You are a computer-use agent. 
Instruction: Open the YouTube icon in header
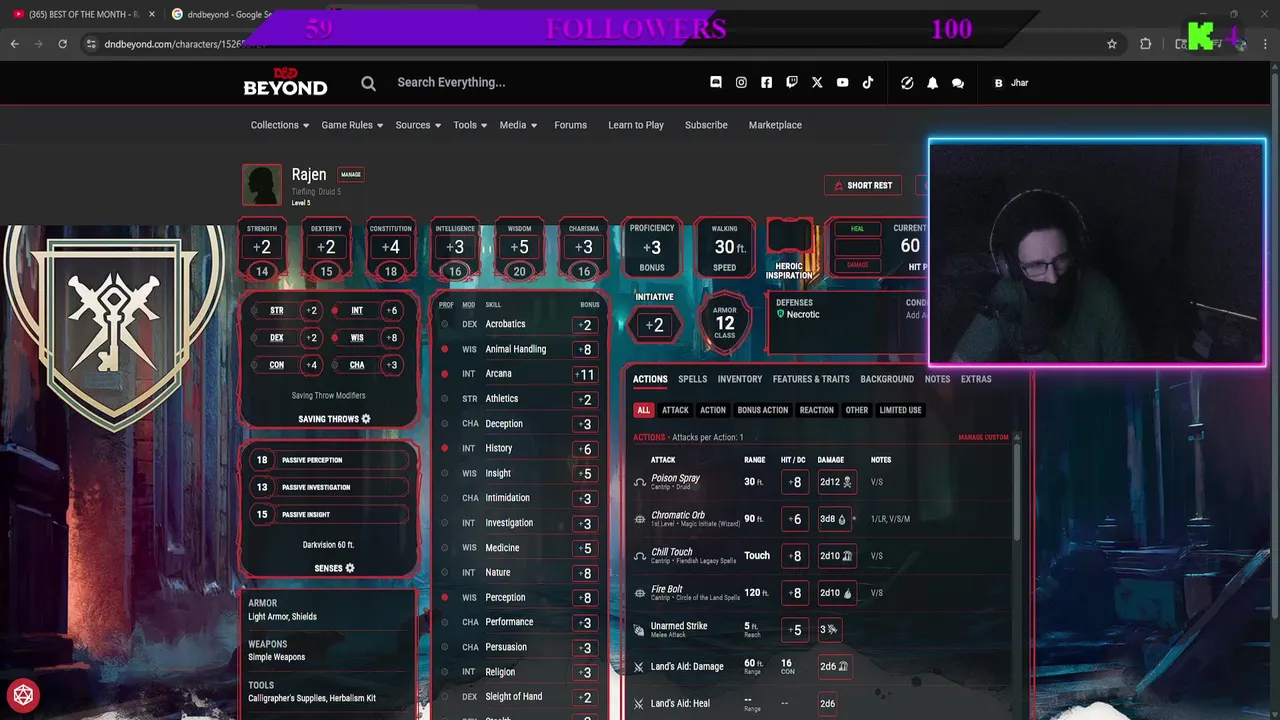[x=842, y=83]
